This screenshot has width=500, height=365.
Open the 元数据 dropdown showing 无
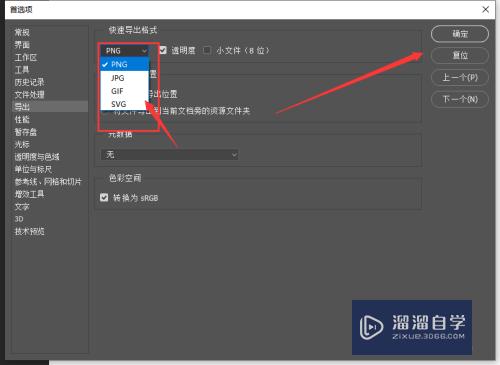pyautogui.click(x=169, y=155)
